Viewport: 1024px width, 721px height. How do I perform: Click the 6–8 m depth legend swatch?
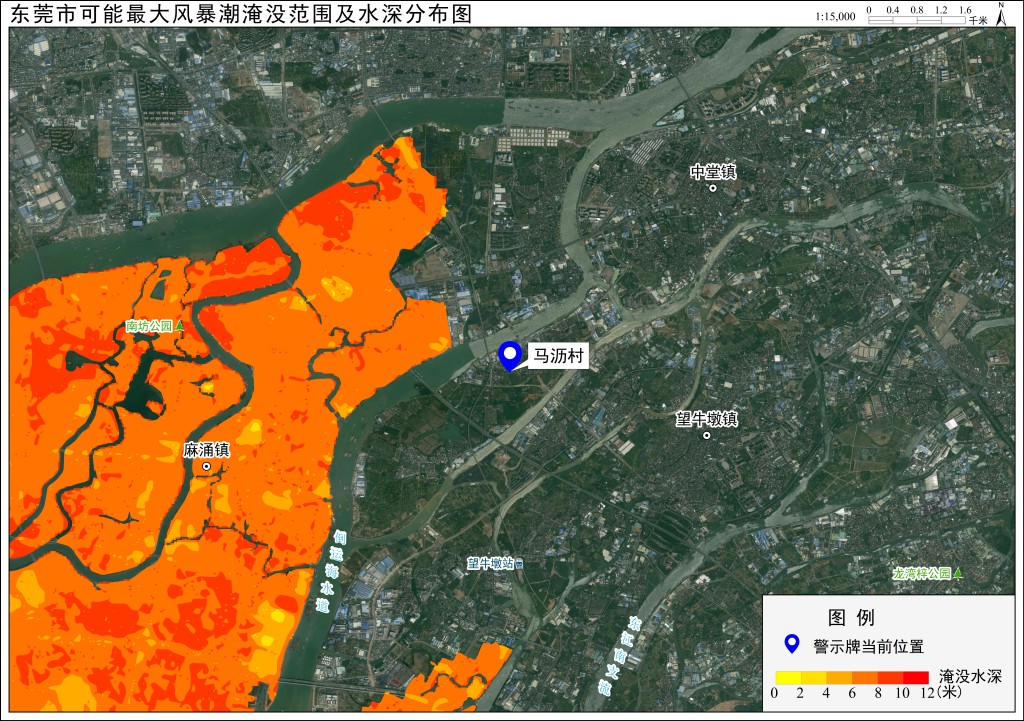[x=865, y=677]
